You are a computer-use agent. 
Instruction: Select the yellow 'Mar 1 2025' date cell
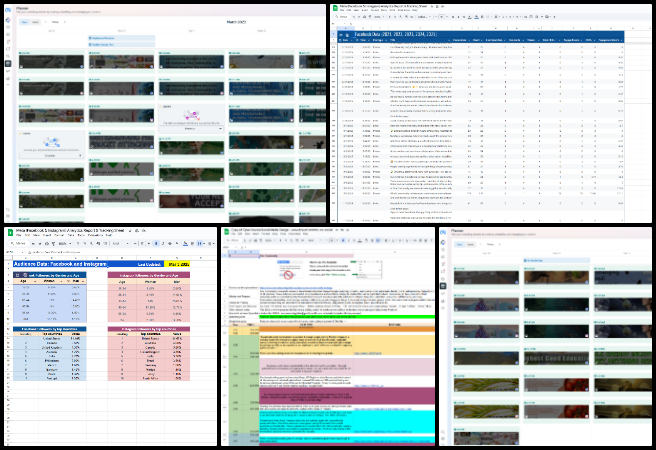click(x=177, y=264)
